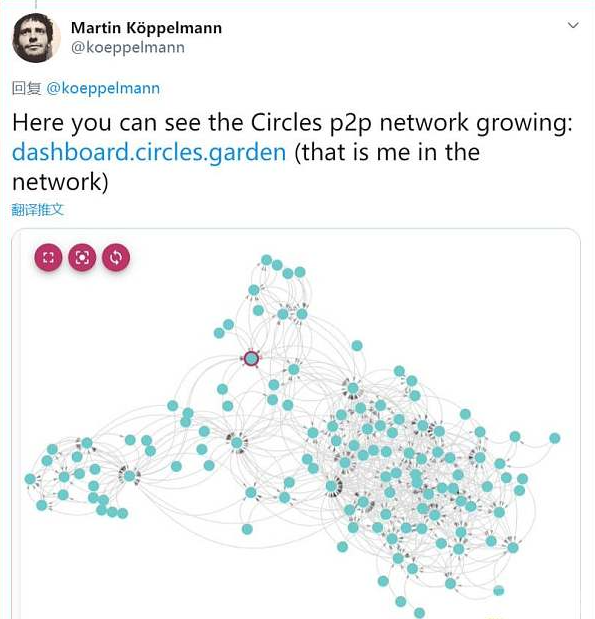Screen dimensions: 595x619
Task: Click the center-focus icon in graph
Action: click(x=82, y=258)
